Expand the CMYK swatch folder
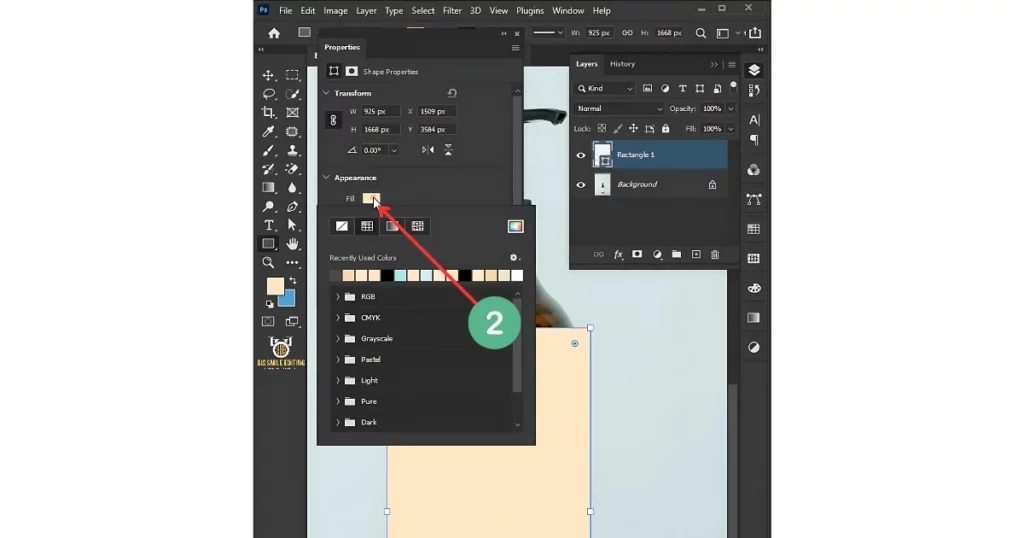Screen dimensions: 1024x538 click(x=338, y=318)
